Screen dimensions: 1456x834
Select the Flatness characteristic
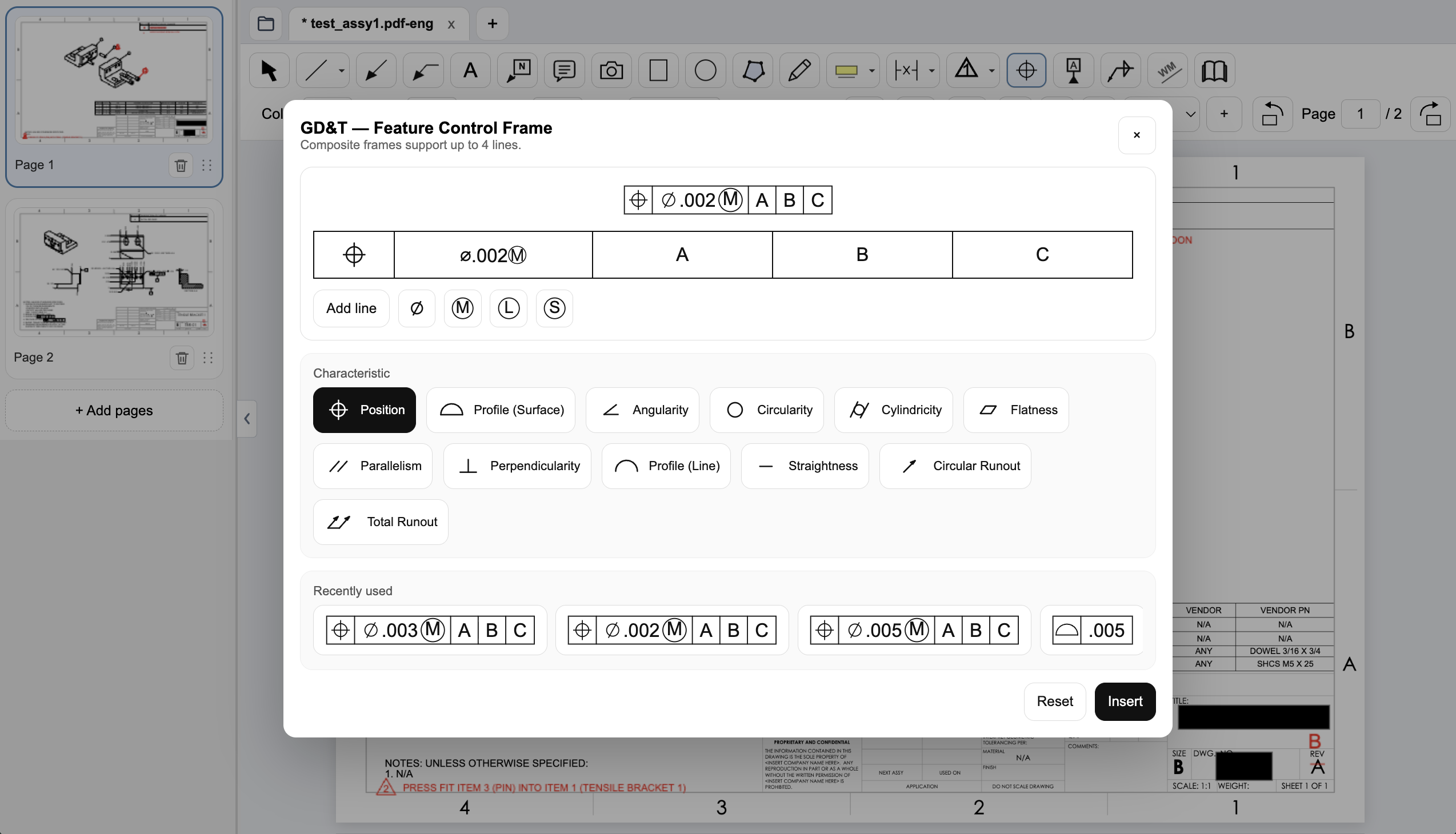(x=1015, y=410)
